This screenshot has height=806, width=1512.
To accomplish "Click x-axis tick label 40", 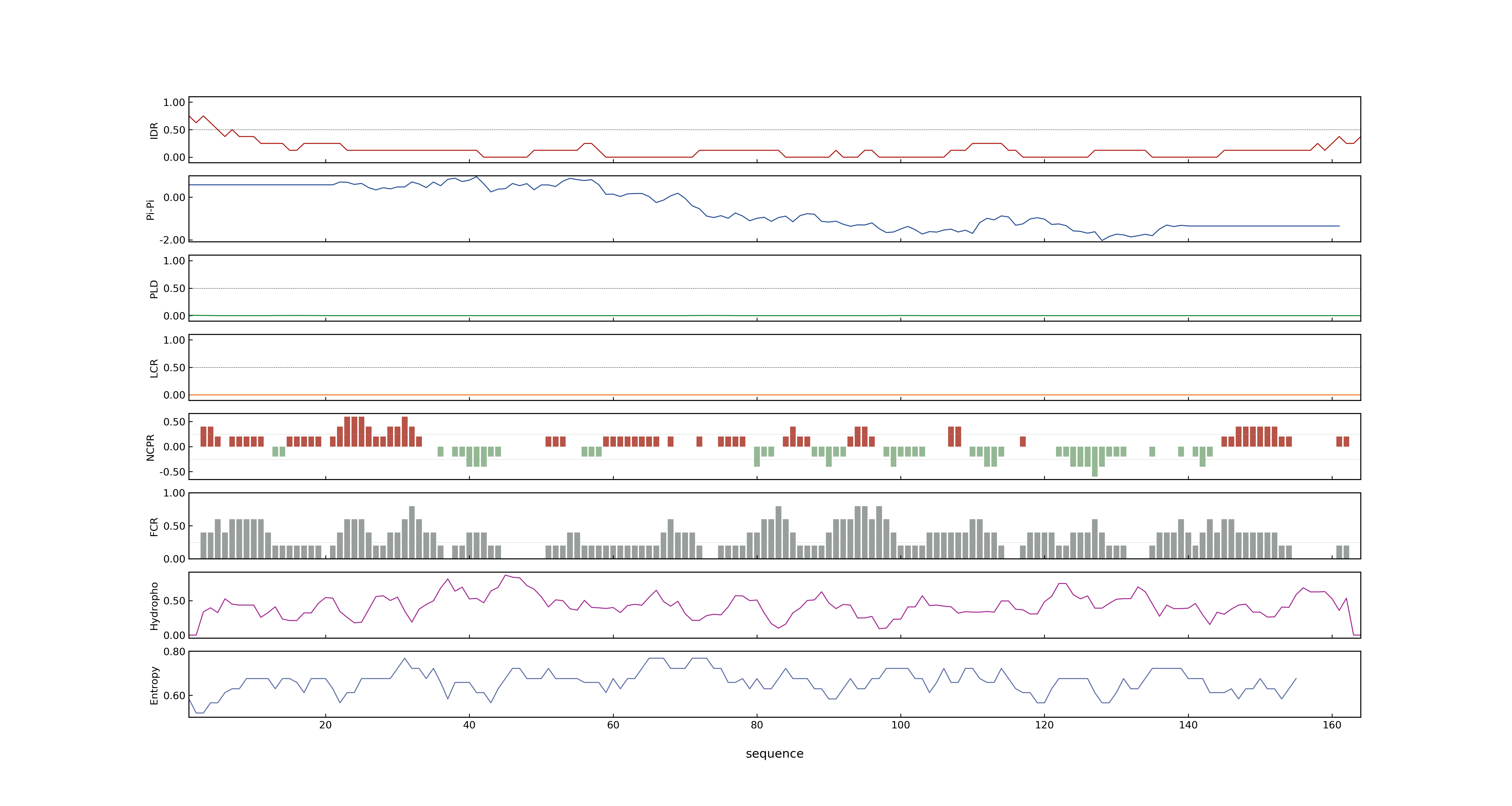I will point(469,725).
